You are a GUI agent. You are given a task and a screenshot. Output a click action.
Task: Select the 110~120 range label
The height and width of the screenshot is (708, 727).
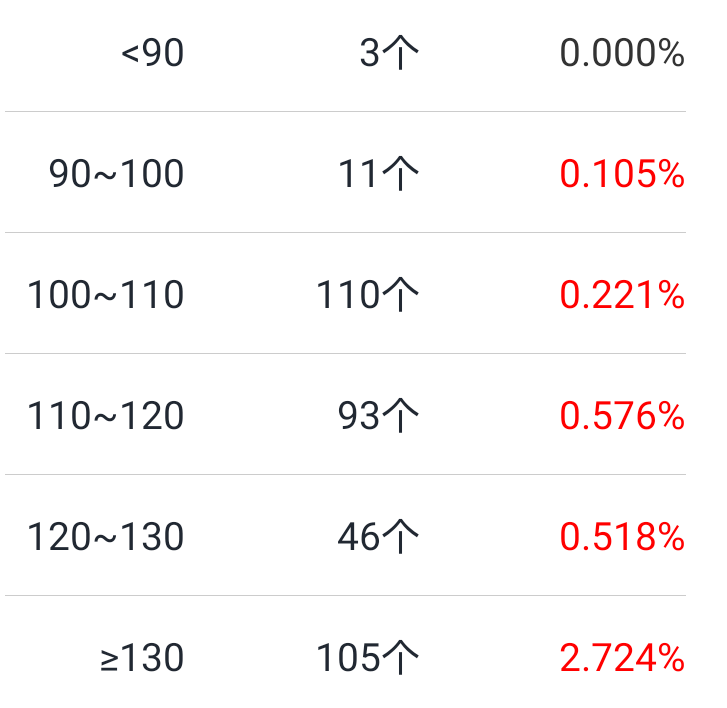(x=105, y=417)
